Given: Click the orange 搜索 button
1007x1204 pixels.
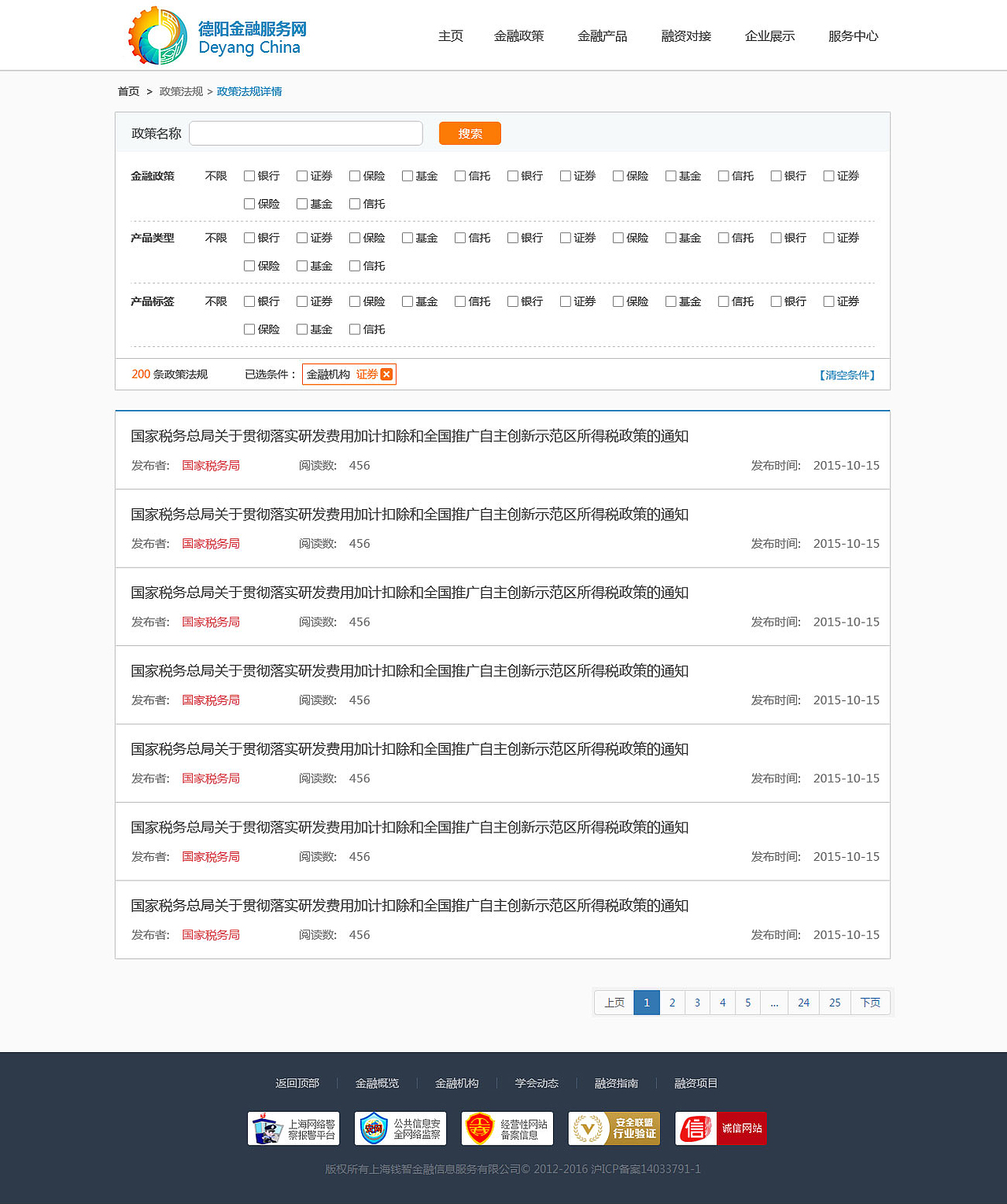Looking at the screenshot, I should pos(470,134).
